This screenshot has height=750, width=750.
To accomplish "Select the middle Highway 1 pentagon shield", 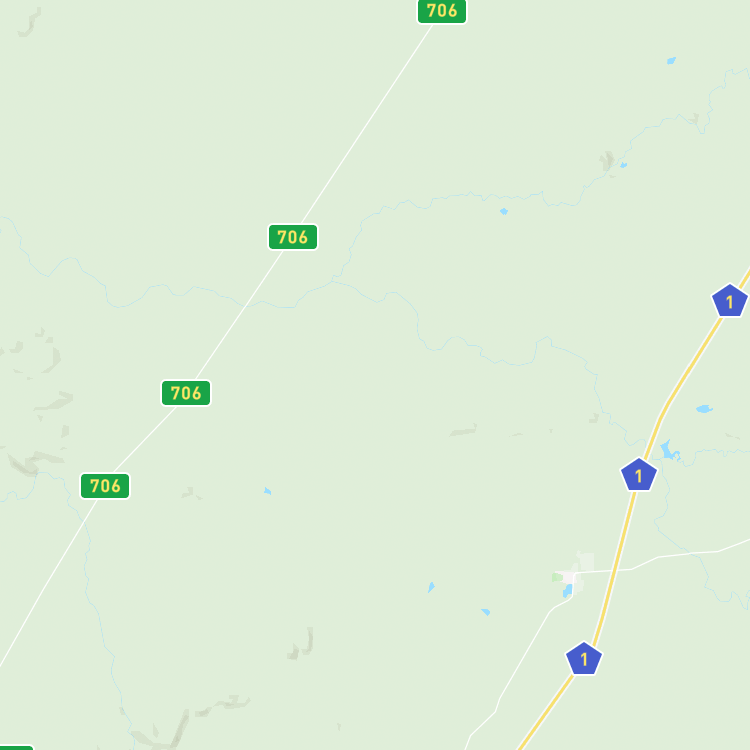I will point(639,475).
